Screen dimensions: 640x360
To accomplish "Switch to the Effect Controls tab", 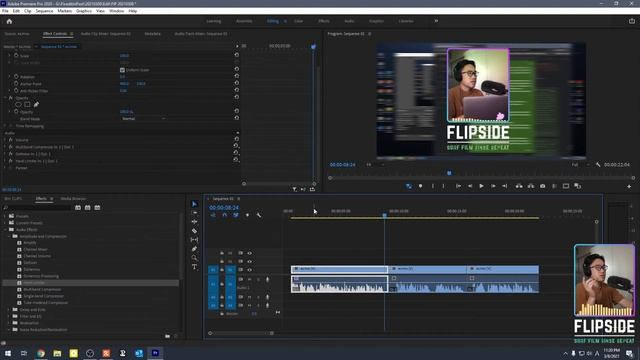I will (55, 34).
